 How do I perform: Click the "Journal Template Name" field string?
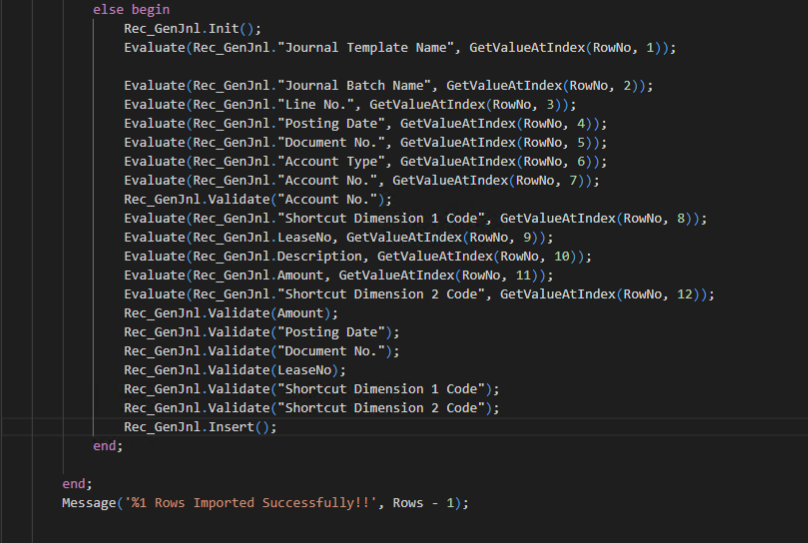click(x=354, y=48)
